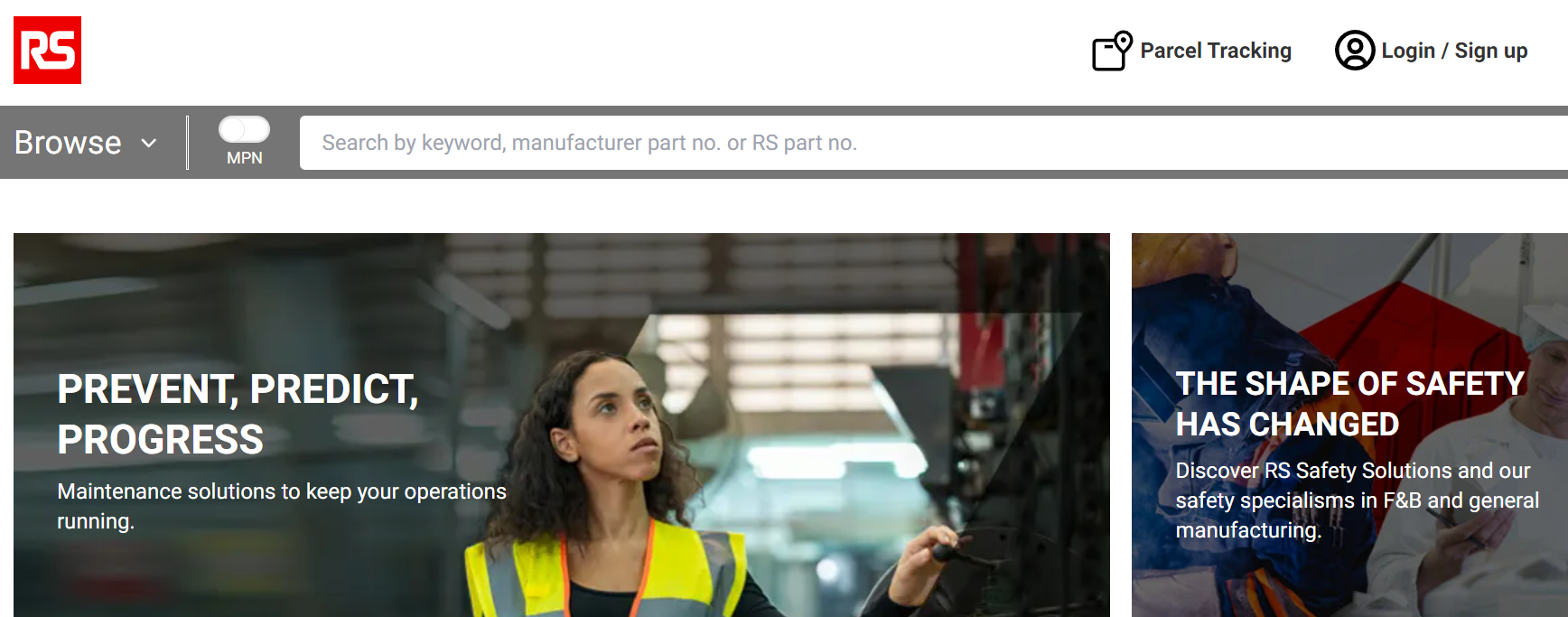The height and width of the screenshot is (617, 1568).
Task: Click the Discover RS Safety Solutions text
Action: 1357,500
